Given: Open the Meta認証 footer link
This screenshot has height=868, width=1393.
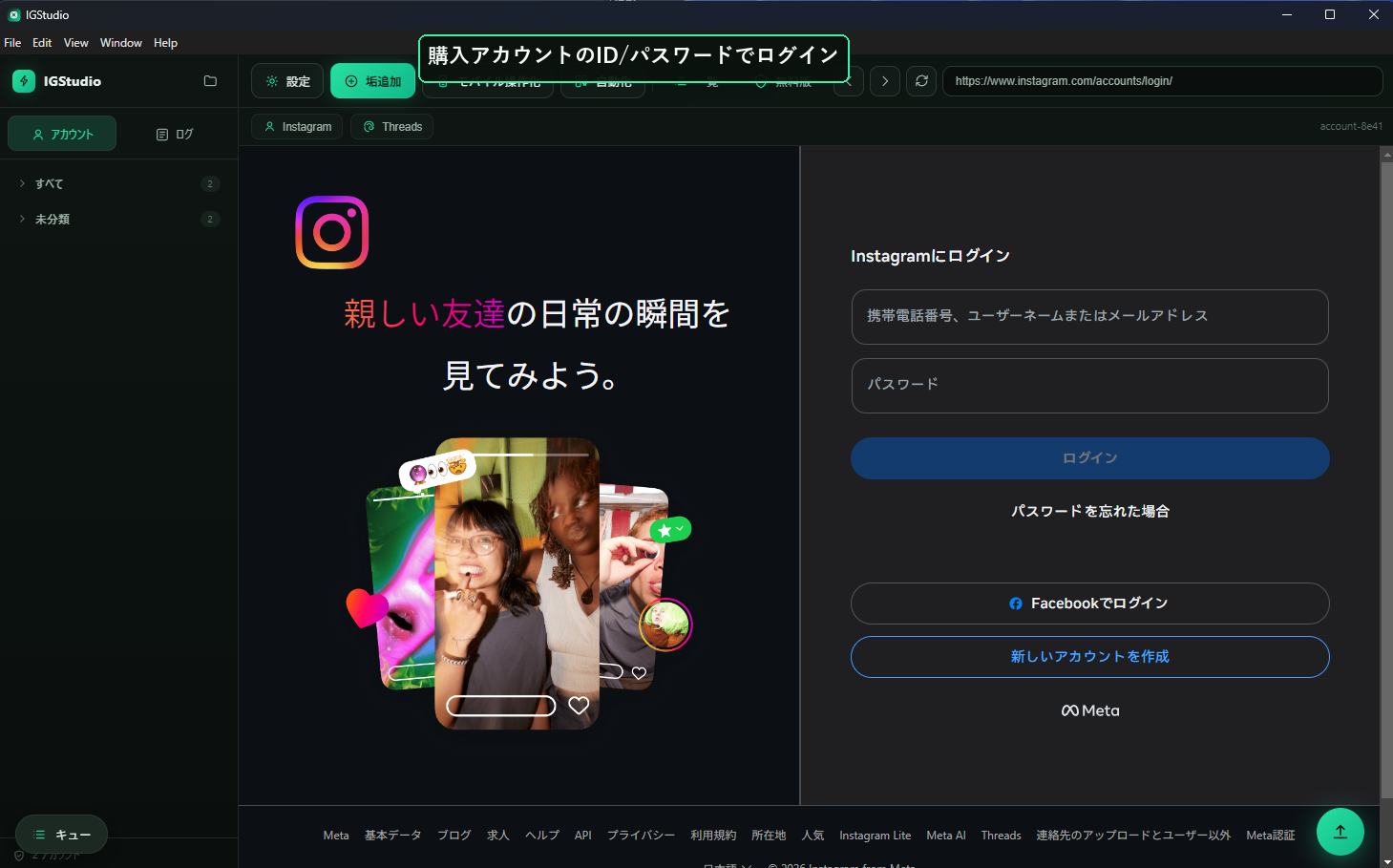Looking at the screenshot, I should pos(1271,836).
